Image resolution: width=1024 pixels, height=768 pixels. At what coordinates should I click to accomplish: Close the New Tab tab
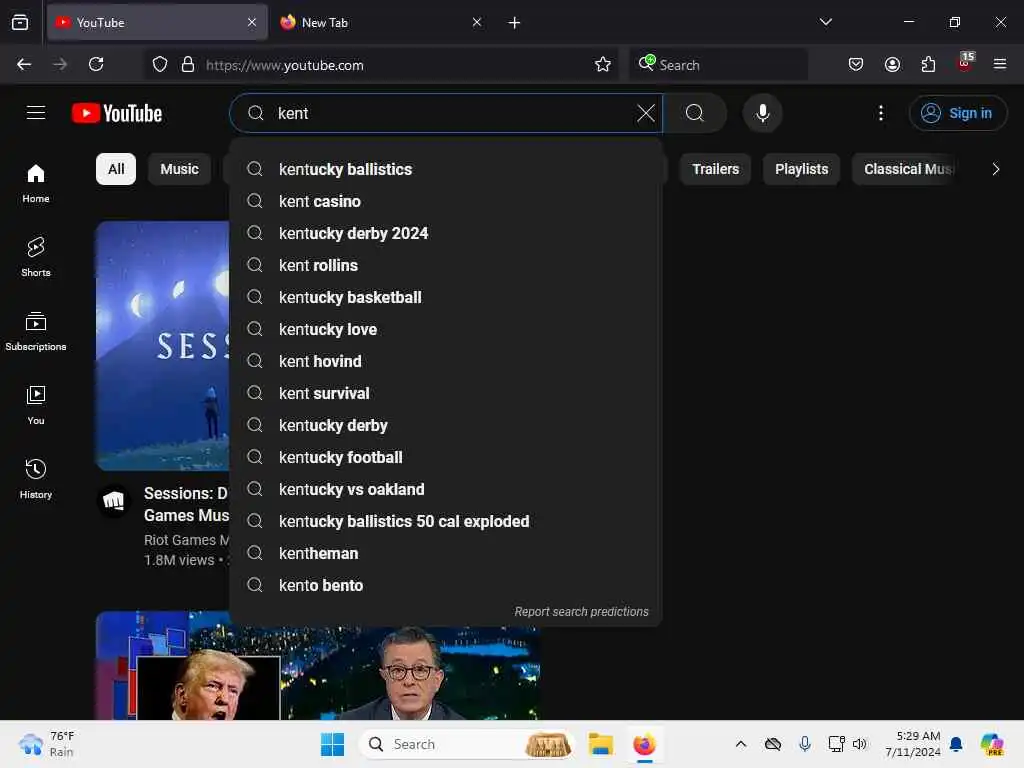coord(477,22)
